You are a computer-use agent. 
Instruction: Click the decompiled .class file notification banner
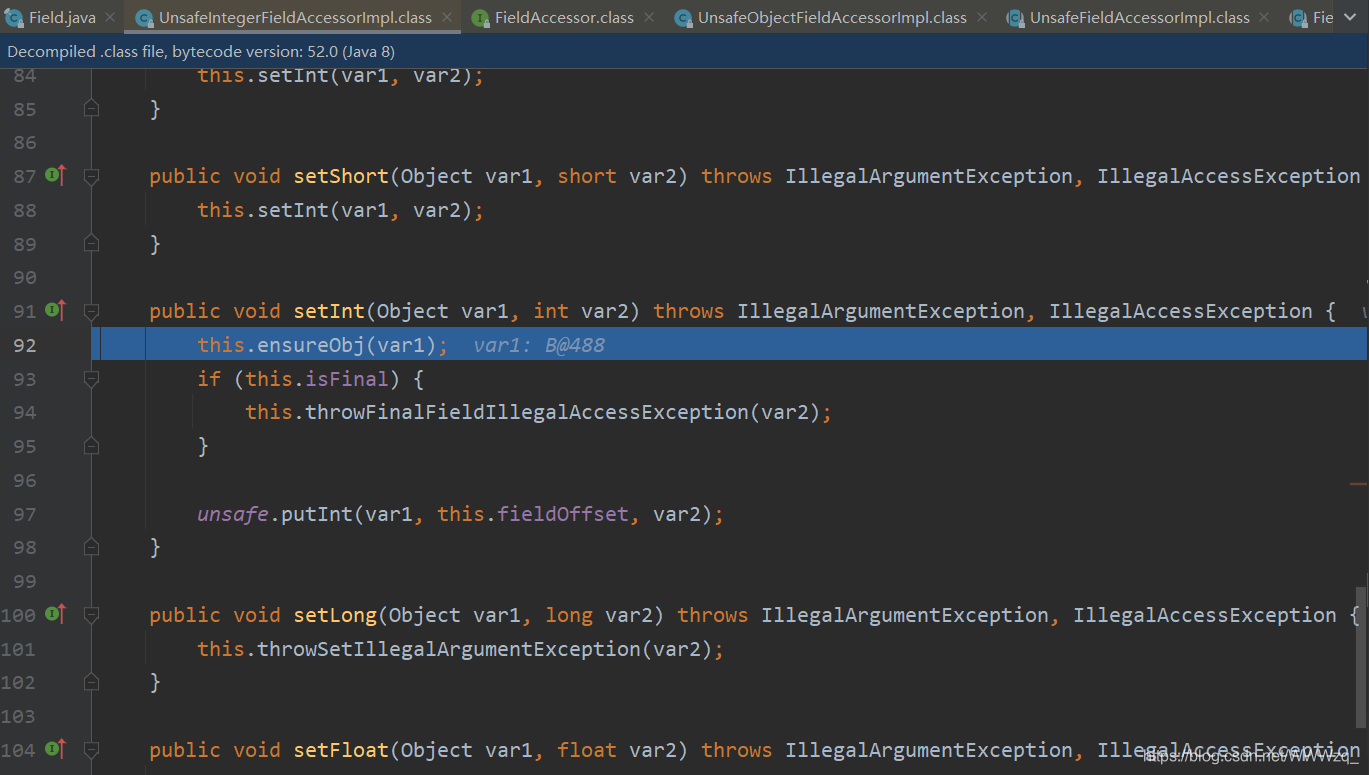tap(684, 51)
